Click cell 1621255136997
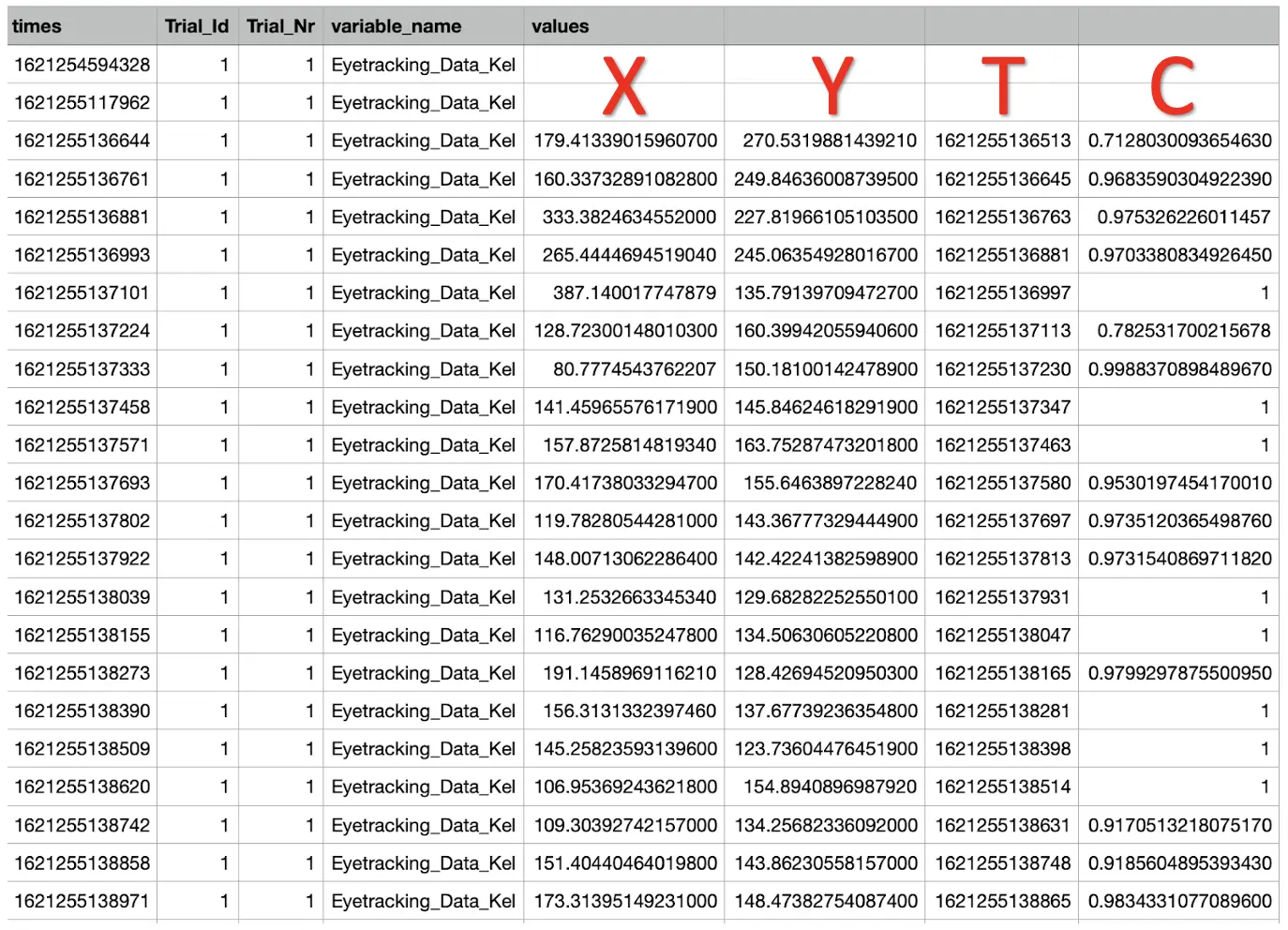This screenshot has width=1288, height=930. coord(1001,292)
